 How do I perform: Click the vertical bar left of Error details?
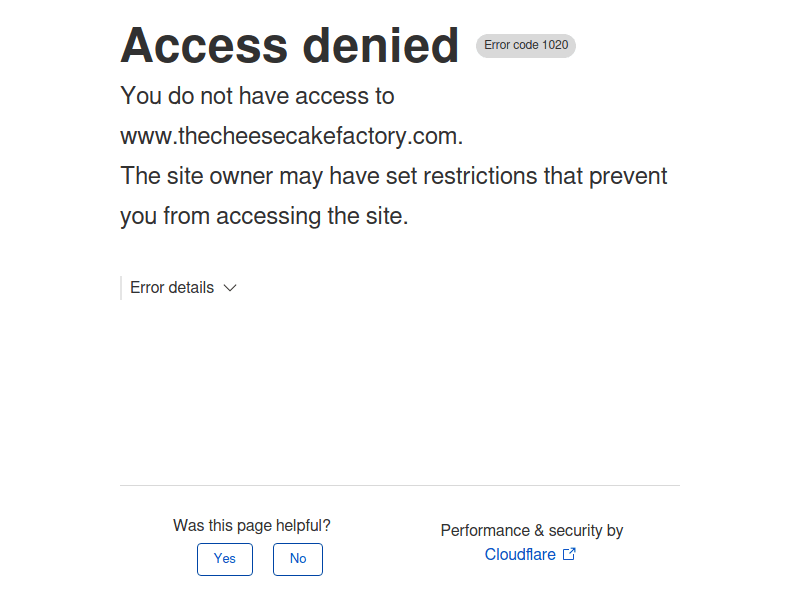tap(121, 288)
